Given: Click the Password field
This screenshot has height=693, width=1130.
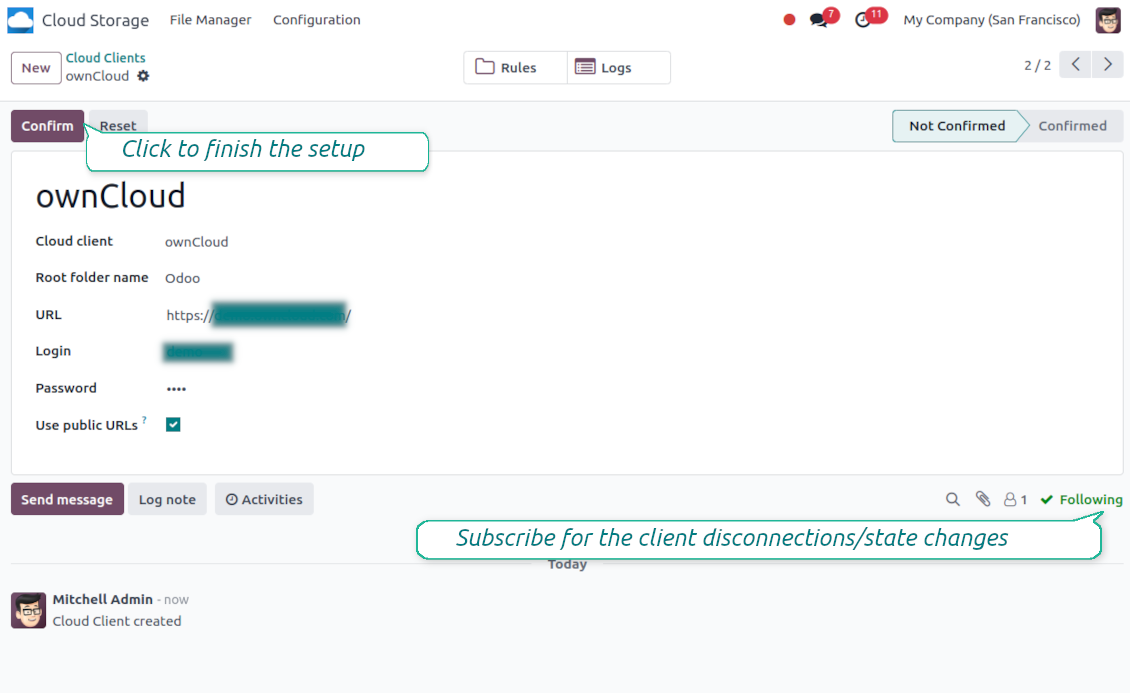Looking at the screenshot, I should [177, 388].
